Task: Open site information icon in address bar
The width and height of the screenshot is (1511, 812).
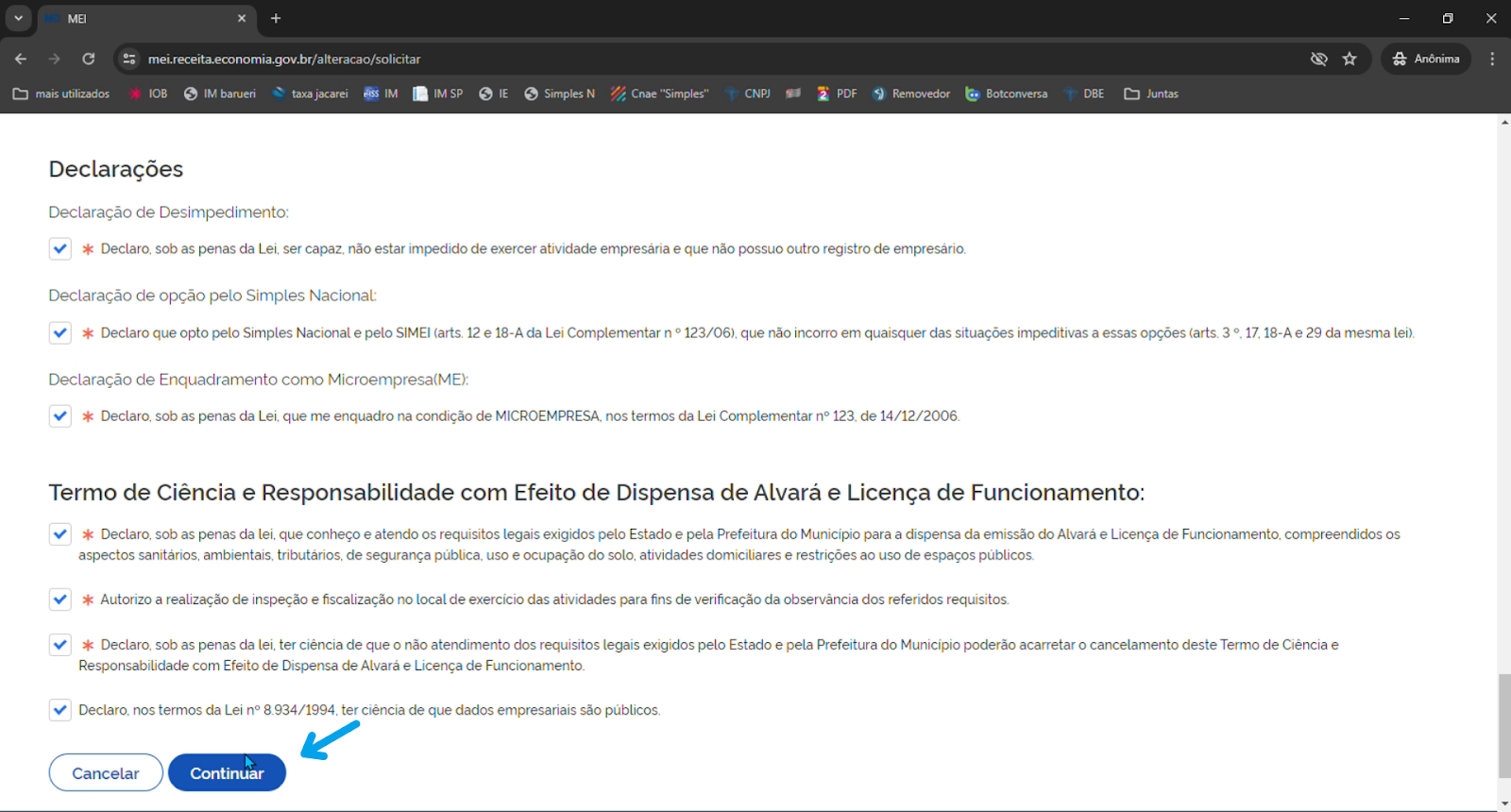Action: point(129,59)
